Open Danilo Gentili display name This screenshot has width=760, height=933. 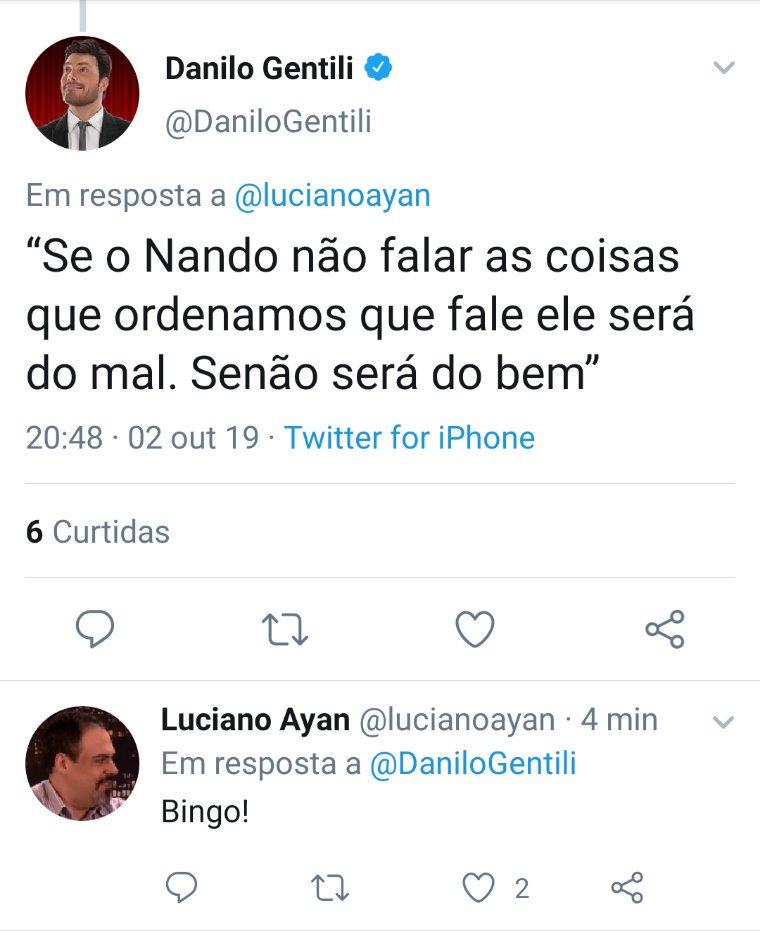pos(258,68)
